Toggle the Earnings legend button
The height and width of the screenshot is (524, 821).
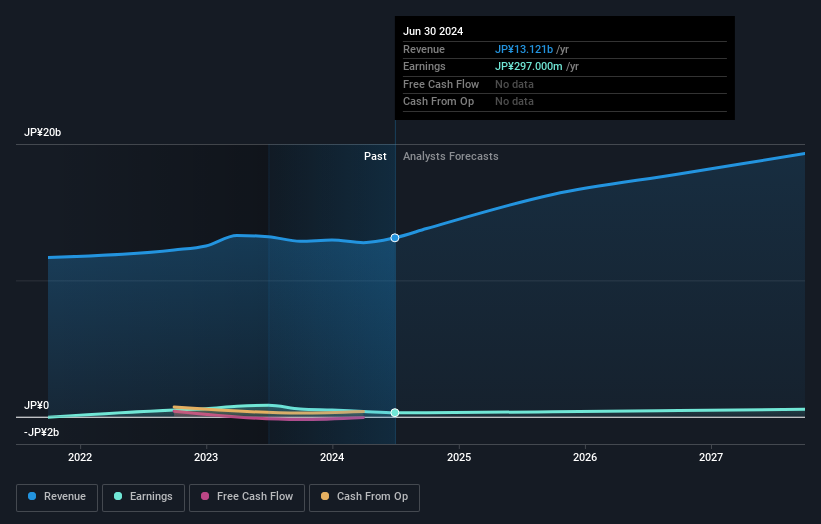click(x=143, y=497)
